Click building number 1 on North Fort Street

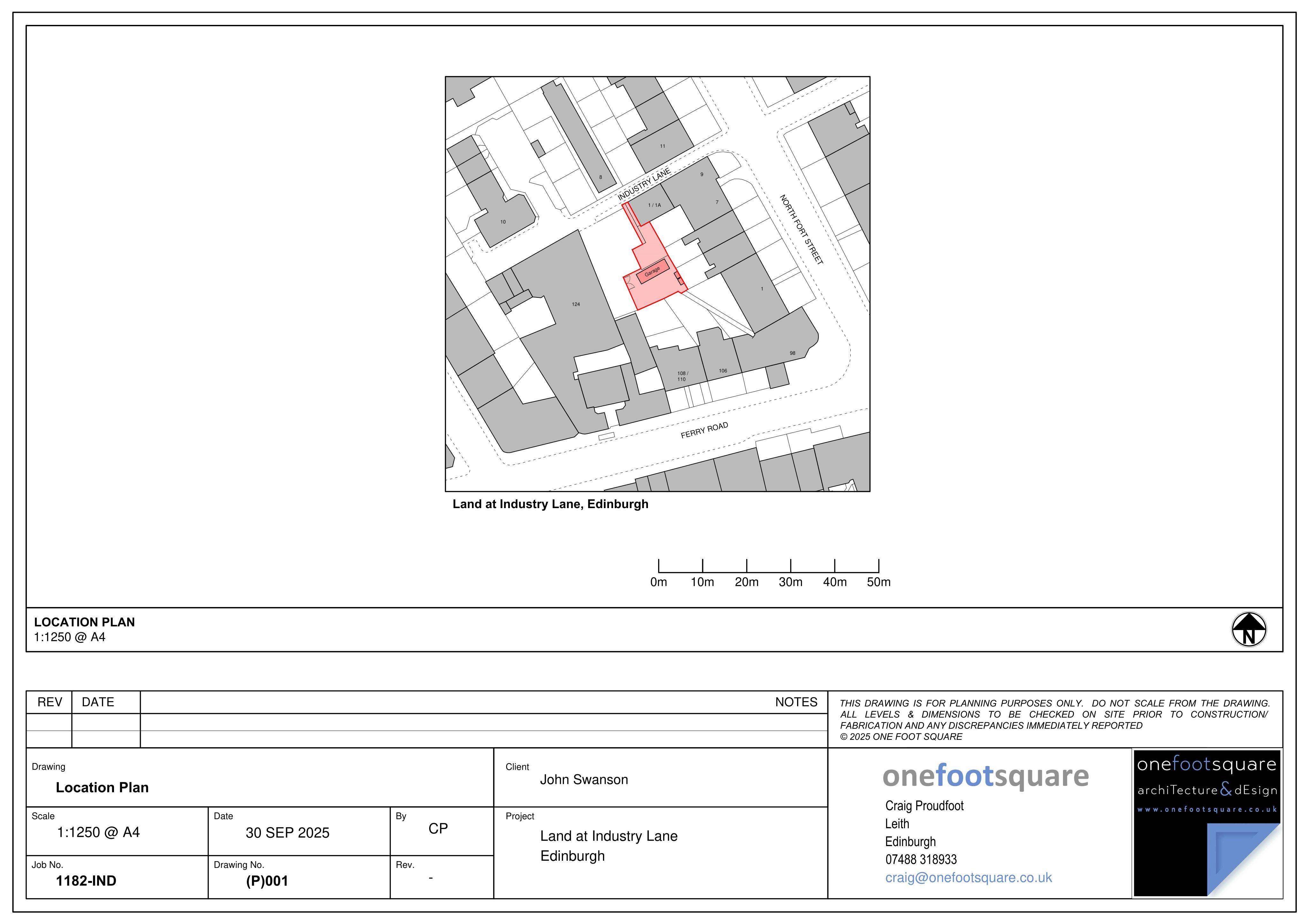pyautogui.click(x=762, y=289)
